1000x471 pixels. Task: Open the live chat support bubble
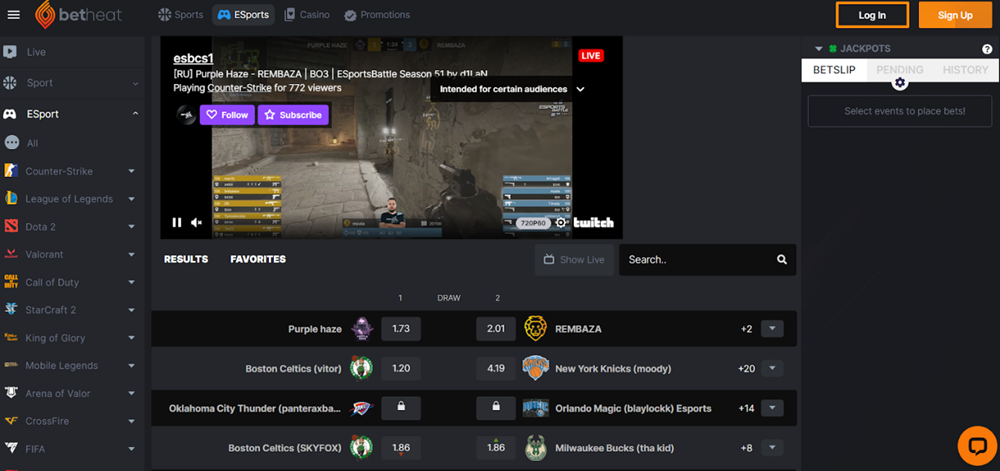tap(976, 445)
